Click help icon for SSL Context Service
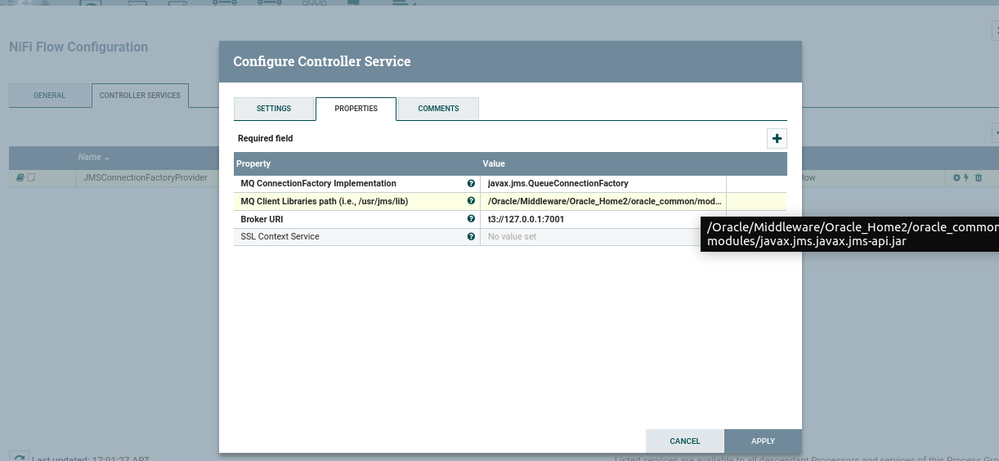 click(471, 237)
